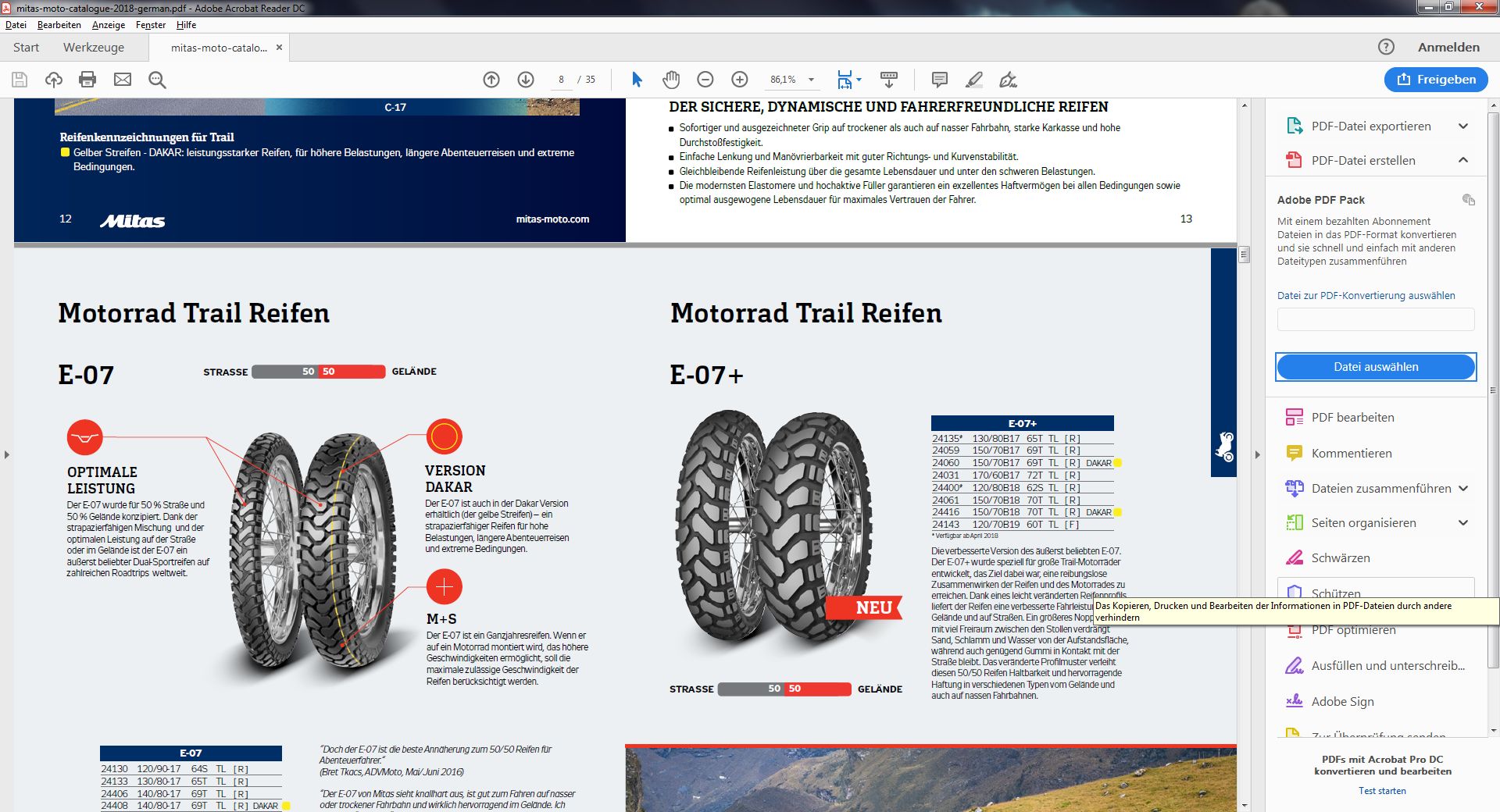Viewport: 1500px width, 812px height.
Task: Click the Test starten link
Action: click(x=1382, y=791)
